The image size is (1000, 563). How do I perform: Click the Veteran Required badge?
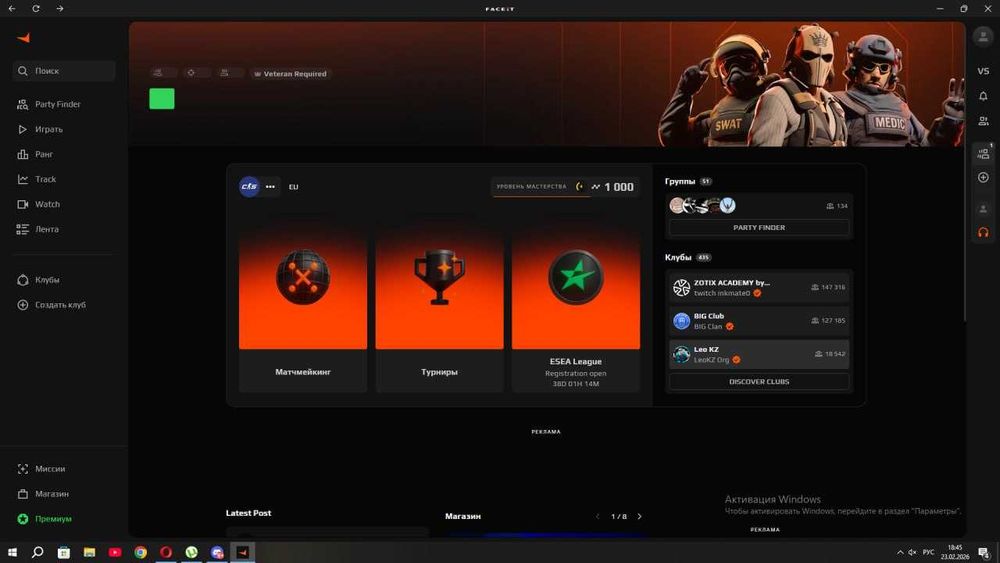pos(290,74)
